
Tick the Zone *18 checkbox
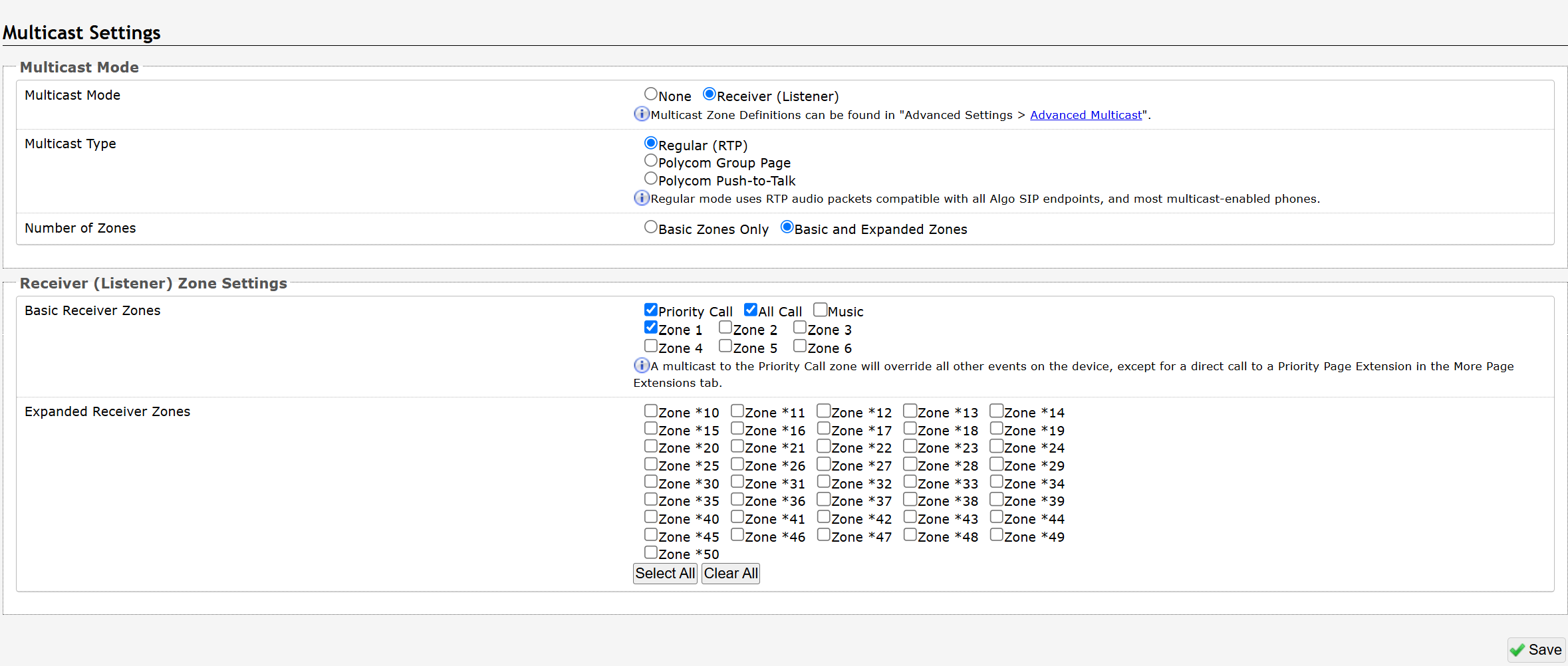[910, 429]
